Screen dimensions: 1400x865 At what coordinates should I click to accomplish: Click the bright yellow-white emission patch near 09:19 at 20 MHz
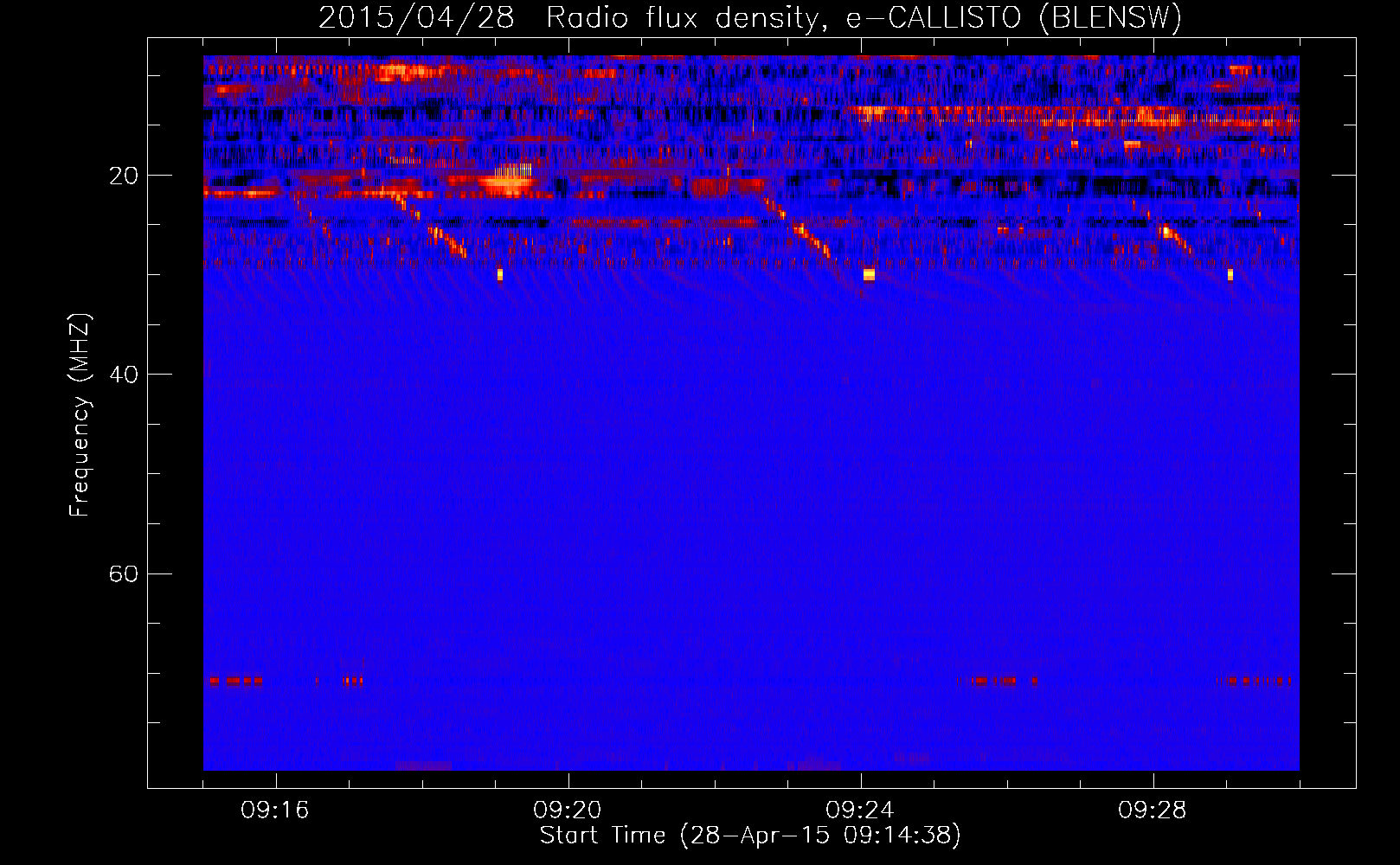509,180
